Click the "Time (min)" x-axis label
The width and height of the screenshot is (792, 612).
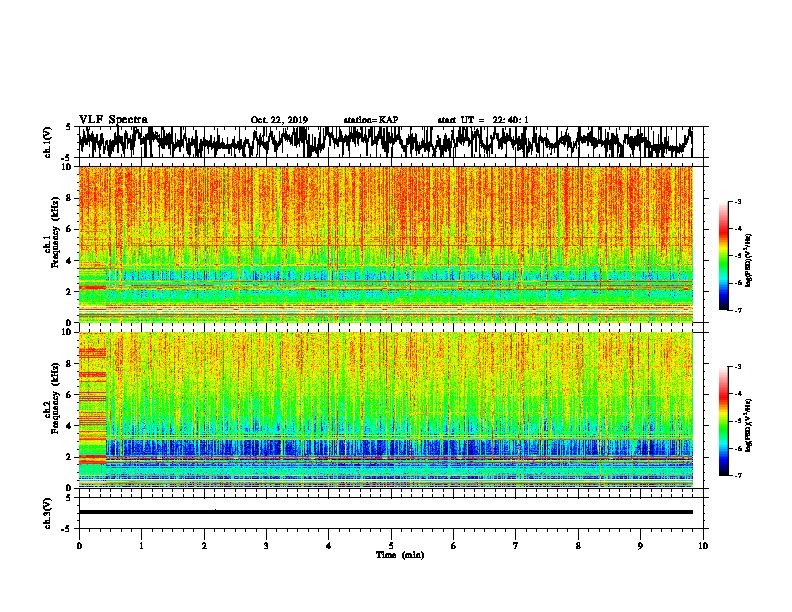click(400, 555)
